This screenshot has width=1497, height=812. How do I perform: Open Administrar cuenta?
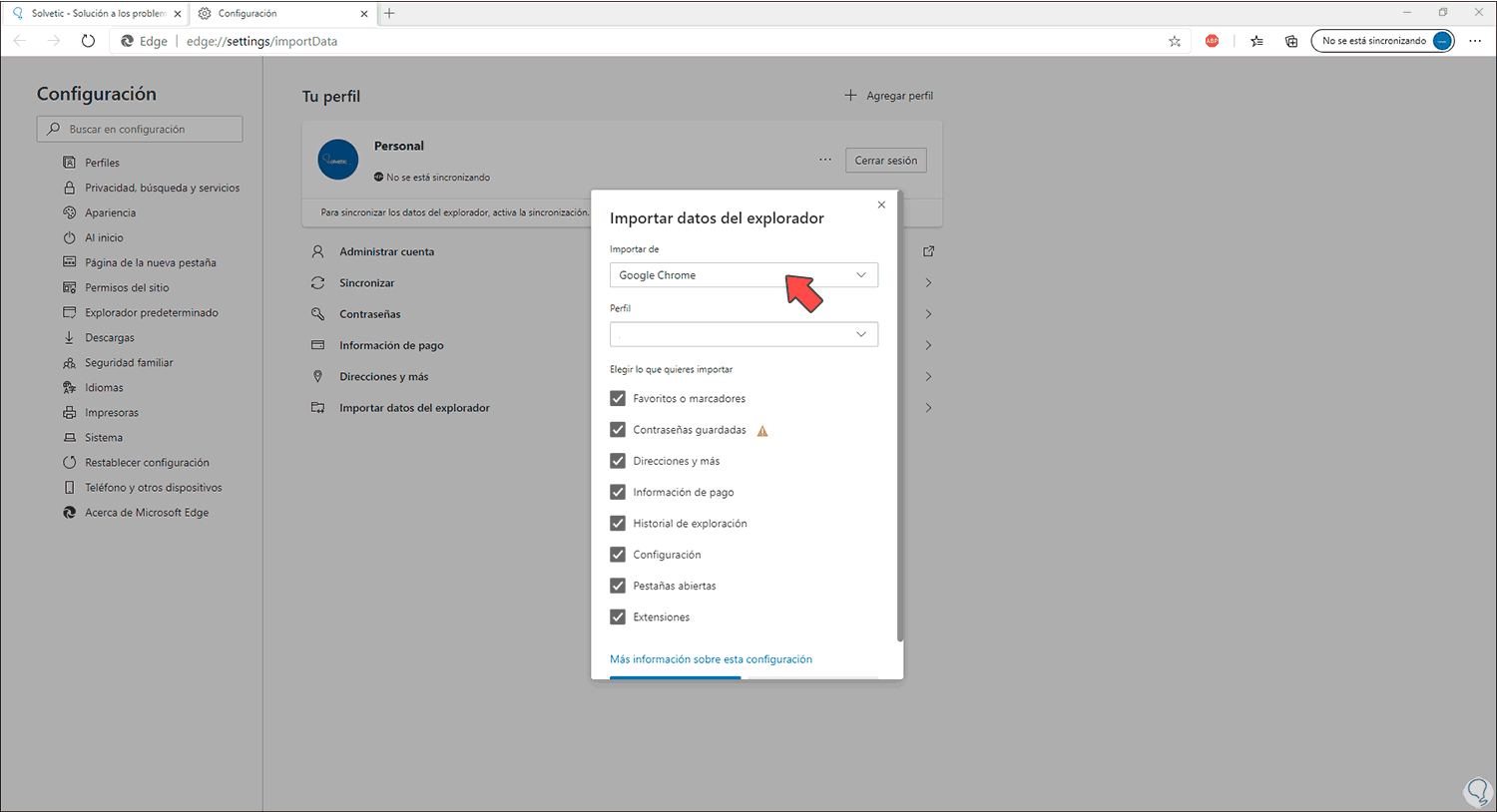[x=386, y=251]
